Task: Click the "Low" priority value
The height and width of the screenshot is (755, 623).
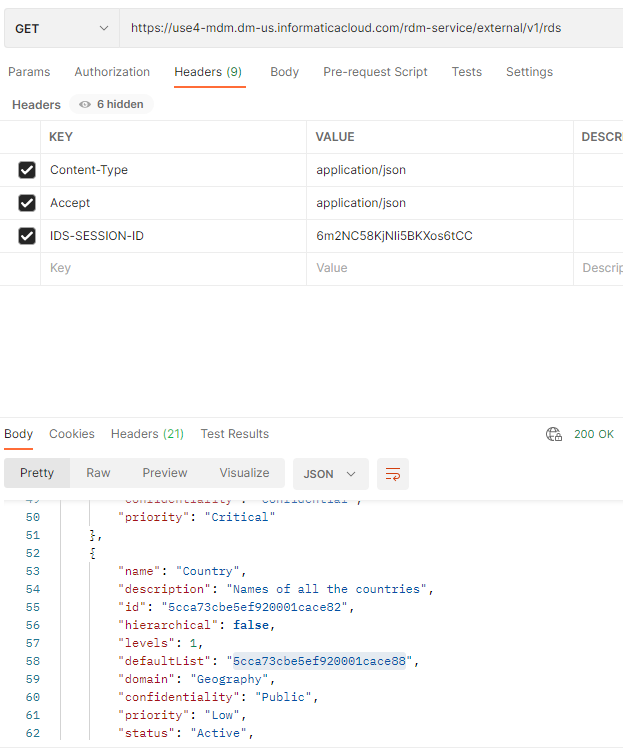Action: coord(222,715)
